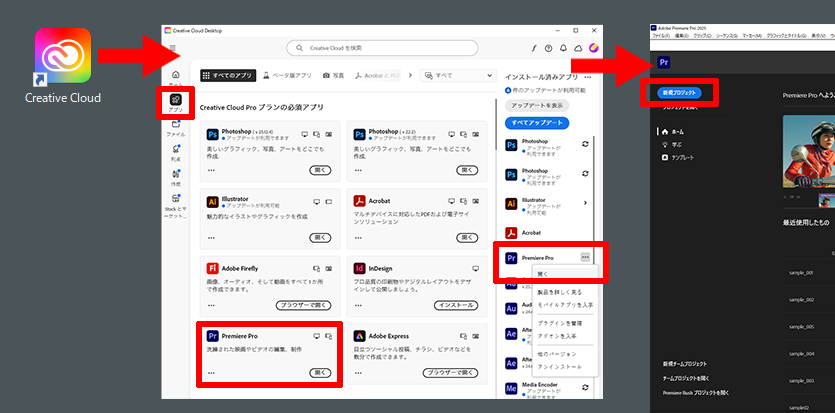Image resolution: width=835 pixels, height=413 pixels.
Task: Click the 開く button on the Acrobat card
Action: point(467,237)
